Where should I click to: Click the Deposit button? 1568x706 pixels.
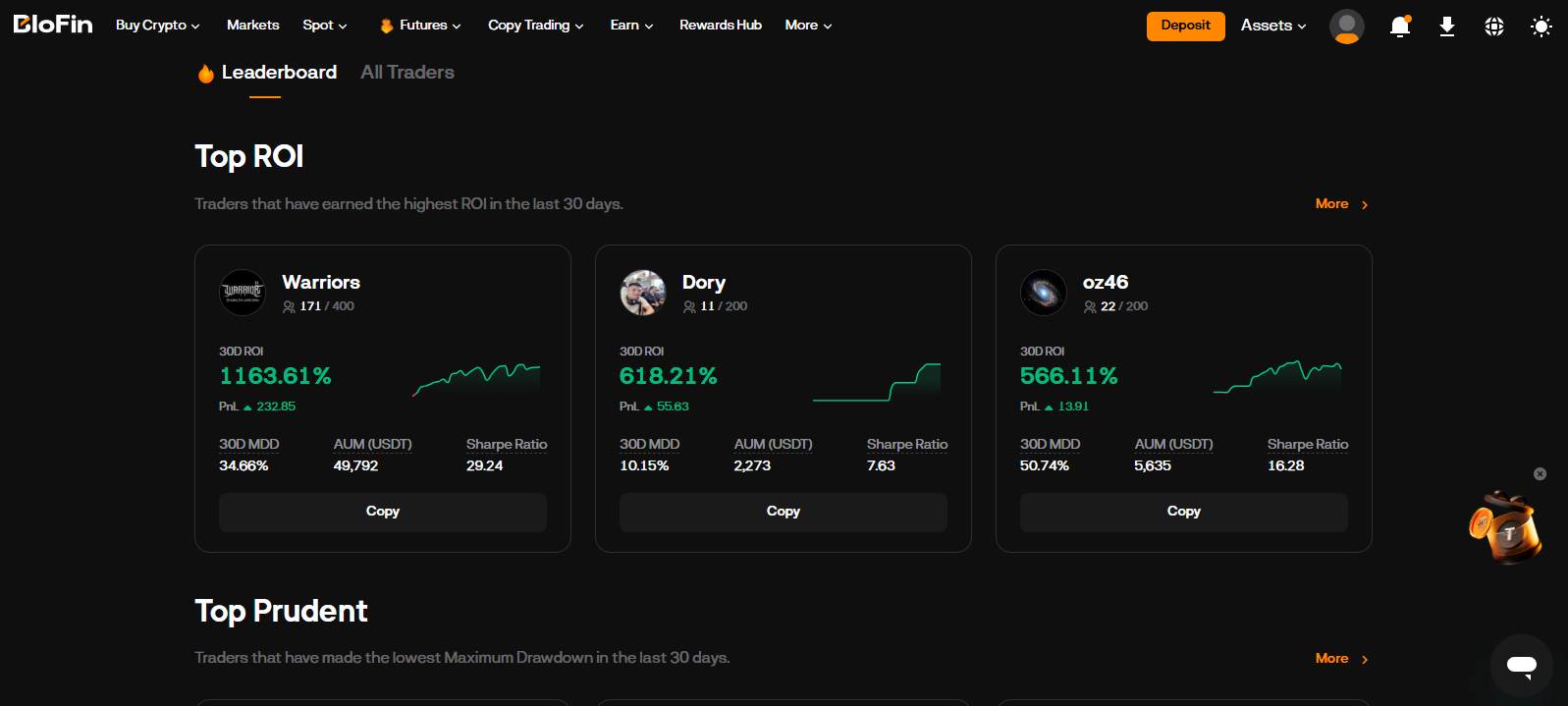[1186, 26]
